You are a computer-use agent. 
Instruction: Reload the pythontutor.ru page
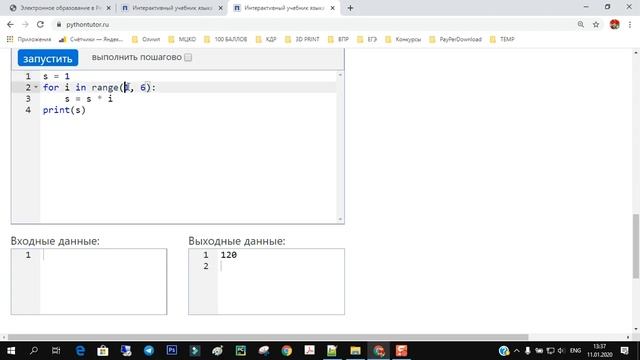(x=40, y=24)
